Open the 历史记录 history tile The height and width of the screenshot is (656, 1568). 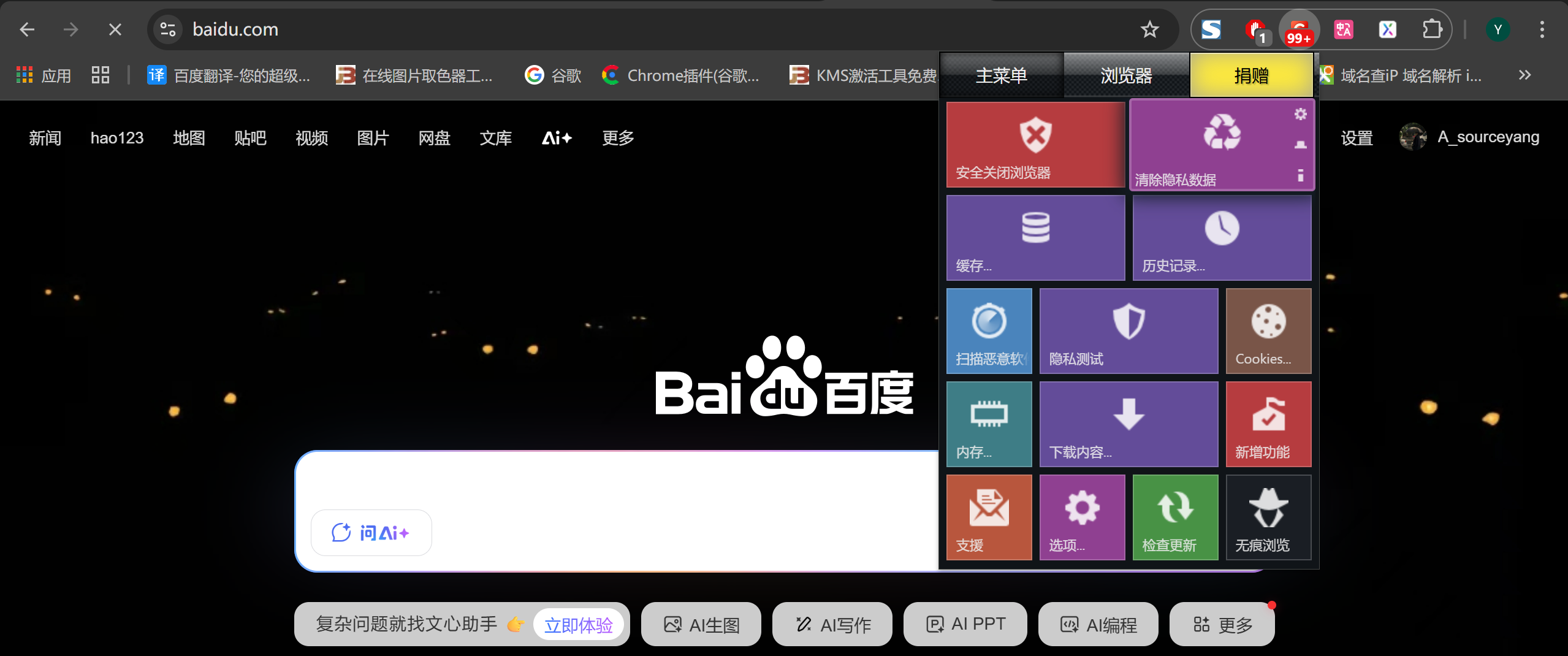[x=1221, y=238]
